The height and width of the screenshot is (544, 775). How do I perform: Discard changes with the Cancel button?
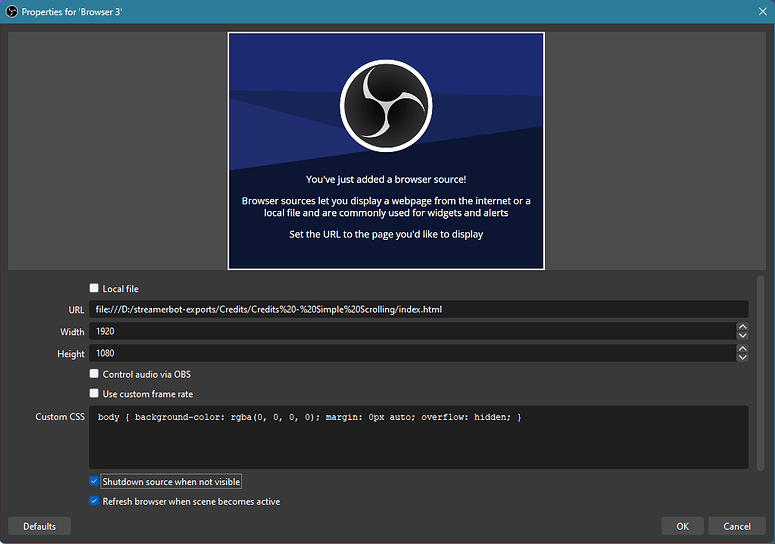(737, 526)
